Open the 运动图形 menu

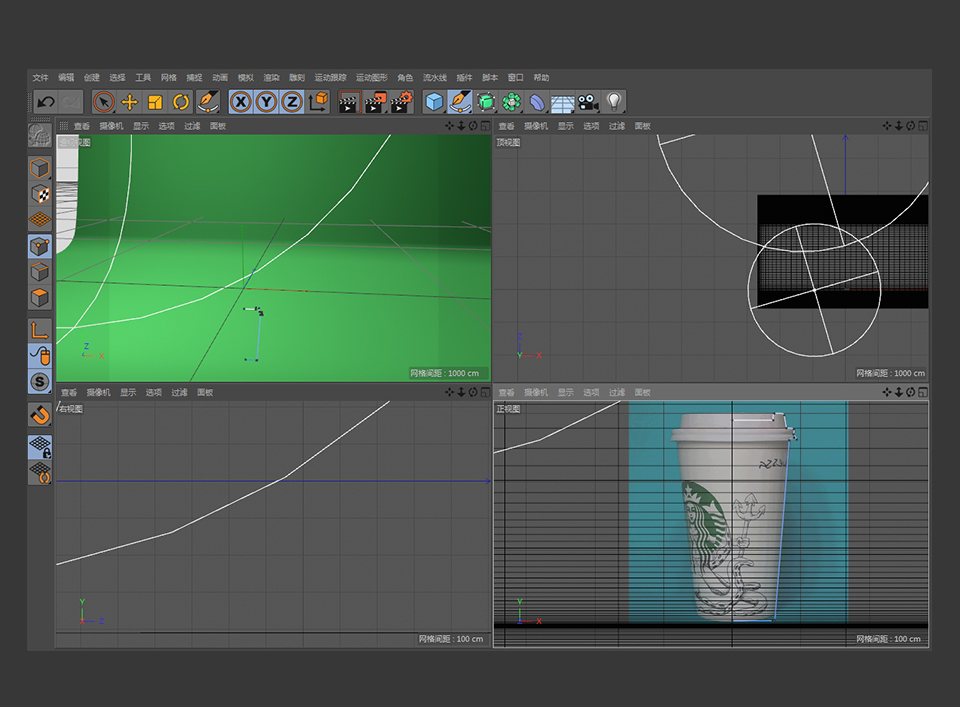tap(372, 78)
